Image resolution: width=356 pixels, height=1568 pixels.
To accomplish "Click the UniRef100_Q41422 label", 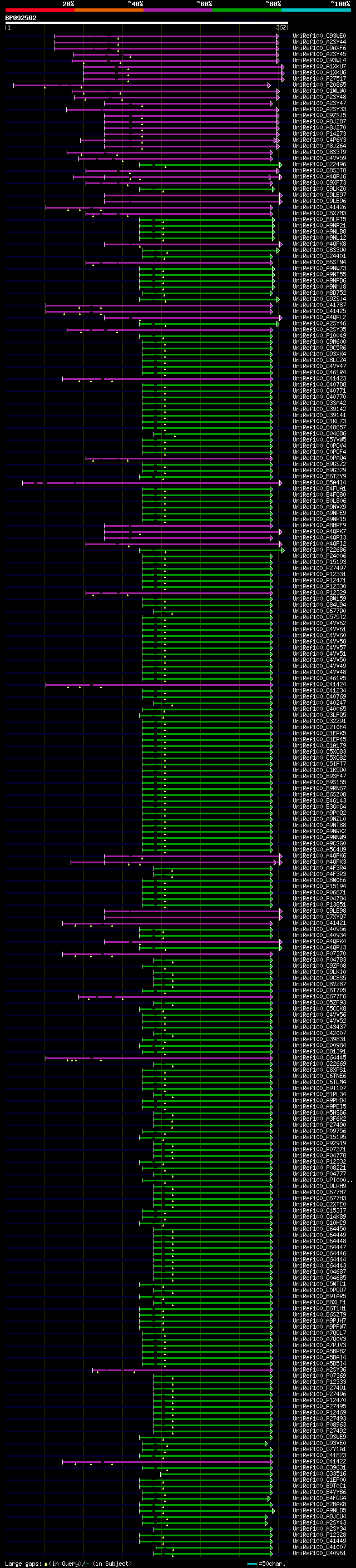I will click(x=319, y=1461).
